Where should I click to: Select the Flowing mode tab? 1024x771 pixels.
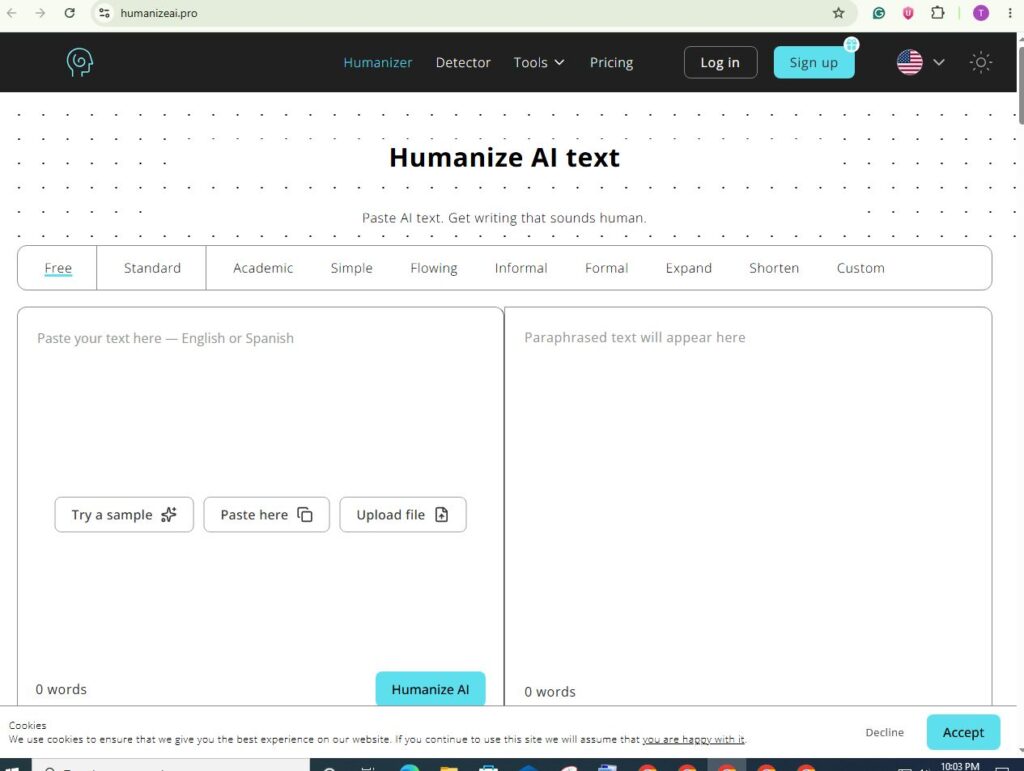click(x=434, y=268)
